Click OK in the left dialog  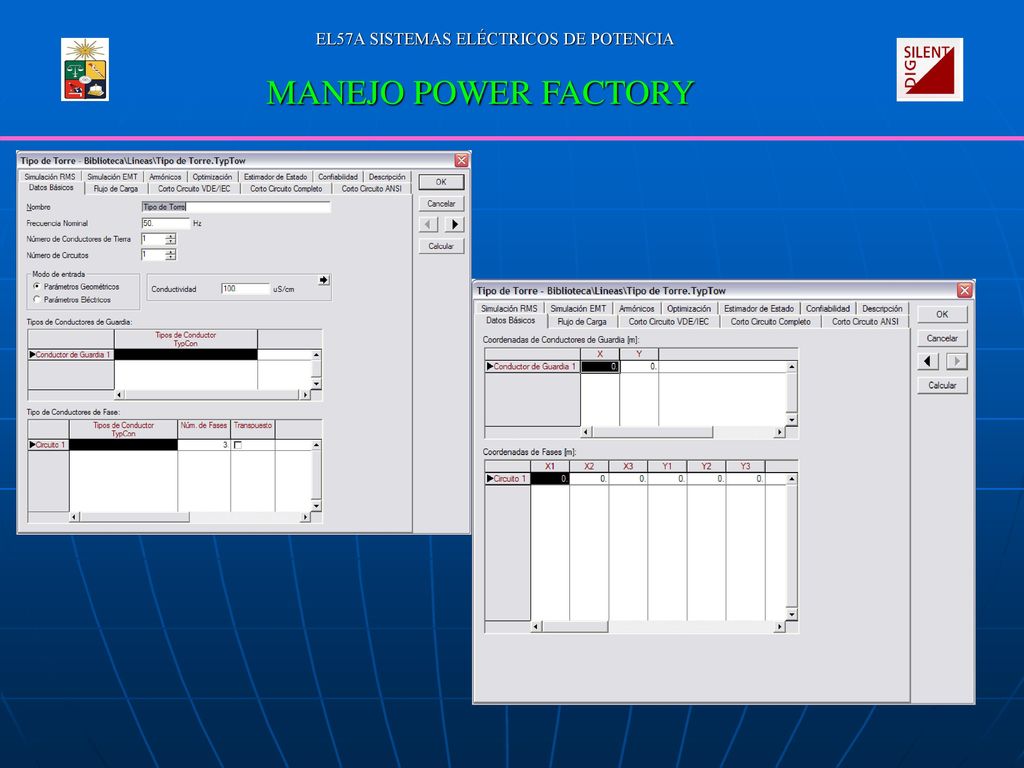pos(441,182)
